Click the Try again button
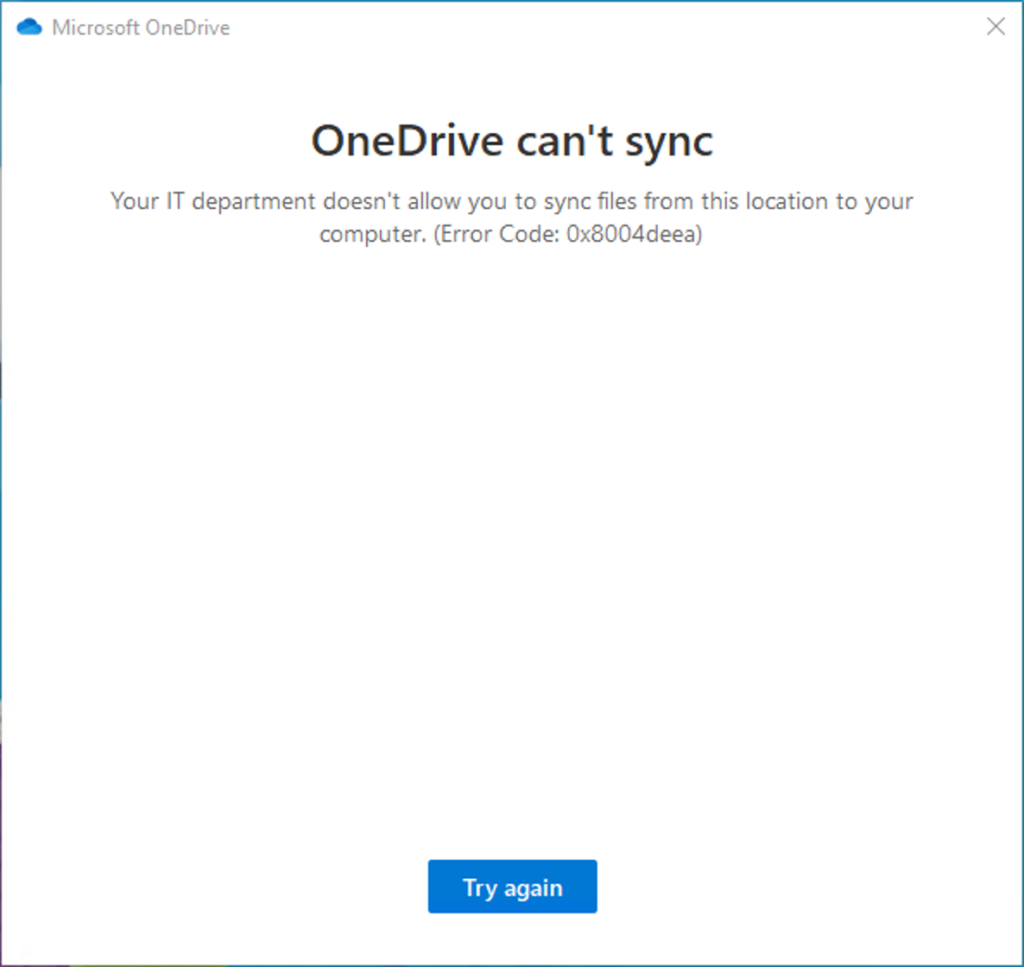 click(x=512, y=887)
